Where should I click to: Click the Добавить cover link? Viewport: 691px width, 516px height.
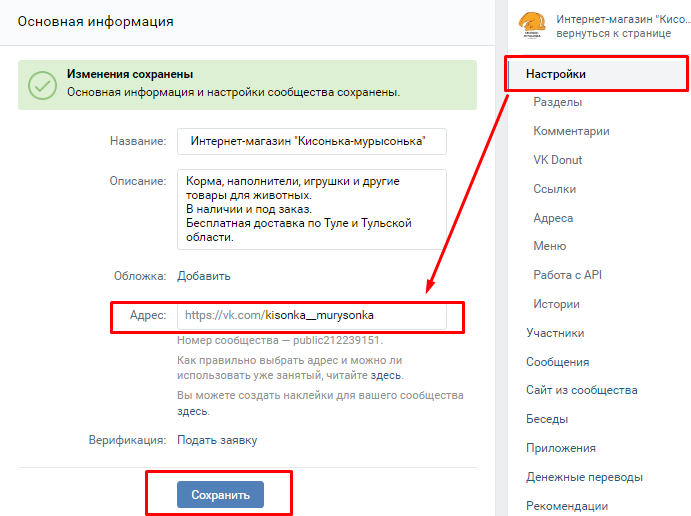(x=204, y=276)
